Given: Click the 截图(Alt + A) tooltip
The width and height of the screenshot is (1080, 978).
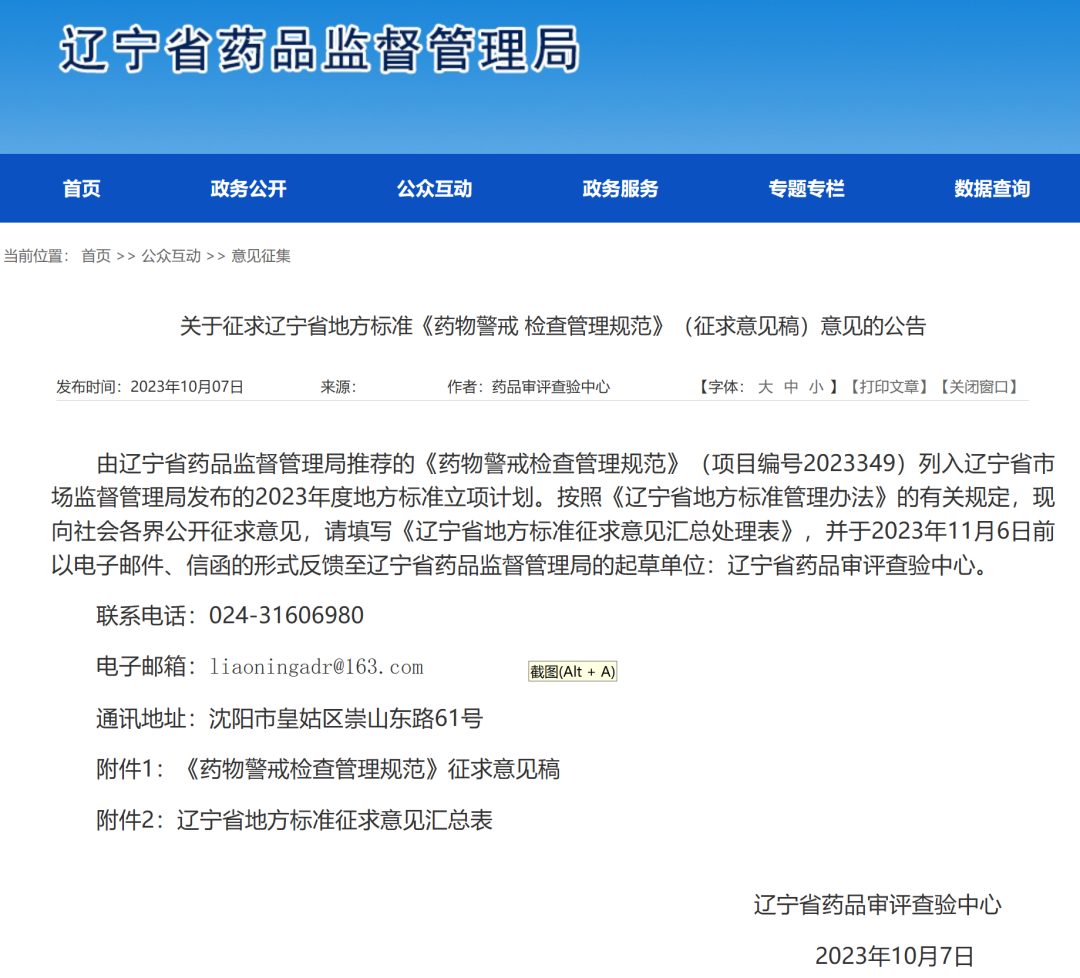Looking at the screenshot, I should click(x=572, y=672).
